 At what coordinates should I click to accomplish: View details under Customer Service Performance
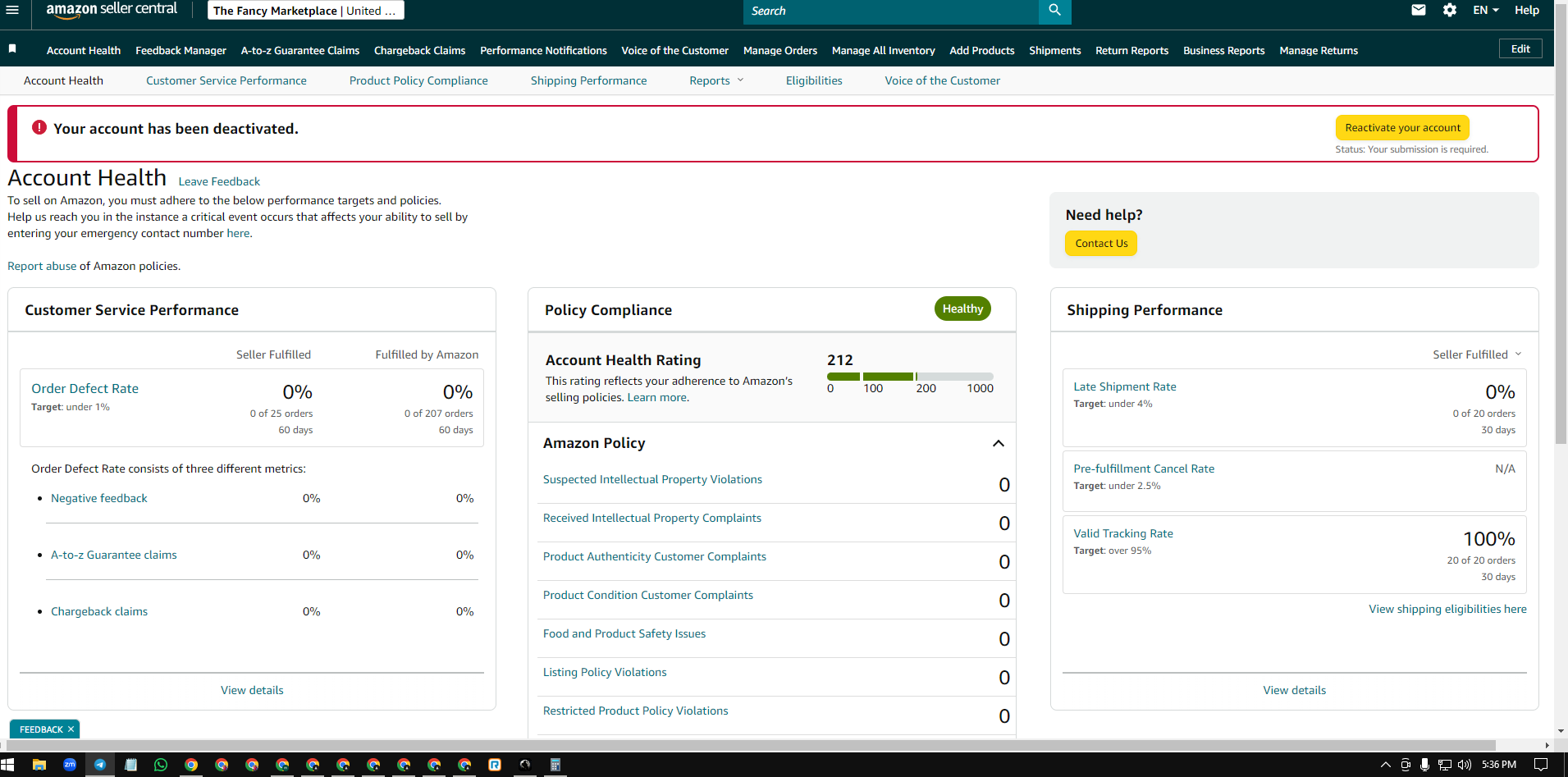252,690
